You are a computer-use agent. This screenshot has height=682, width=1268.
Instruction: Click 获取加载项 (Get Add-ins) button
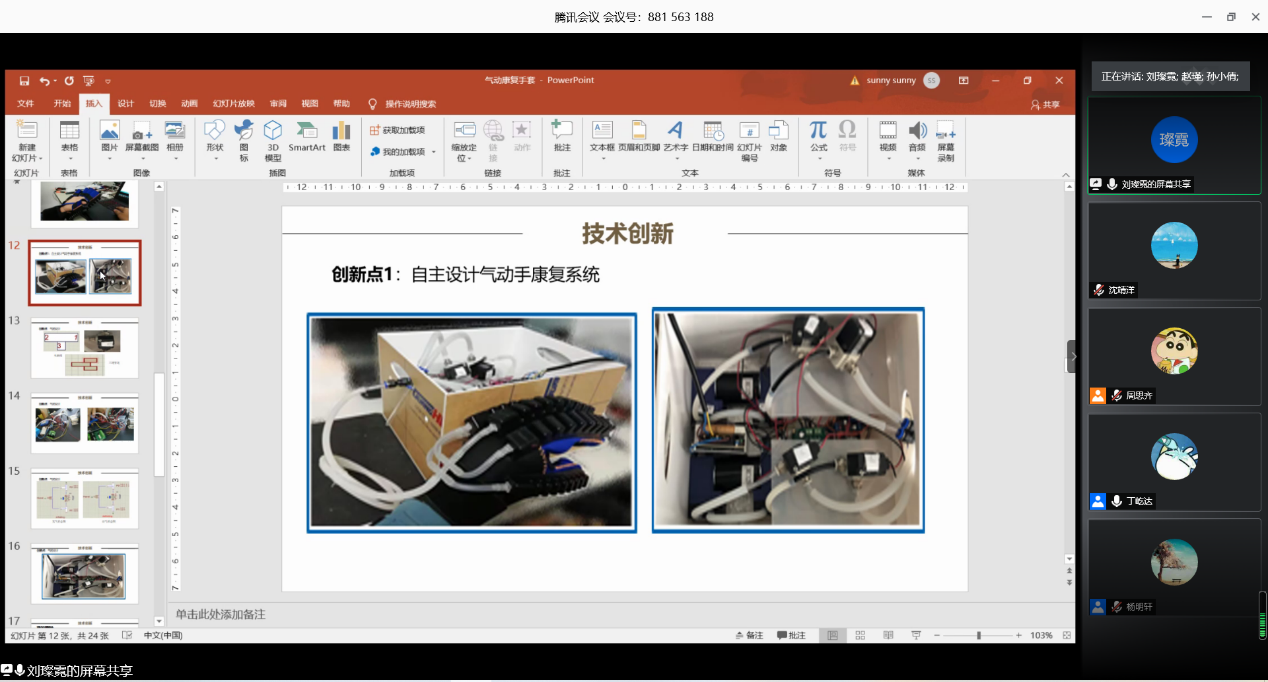397,130
